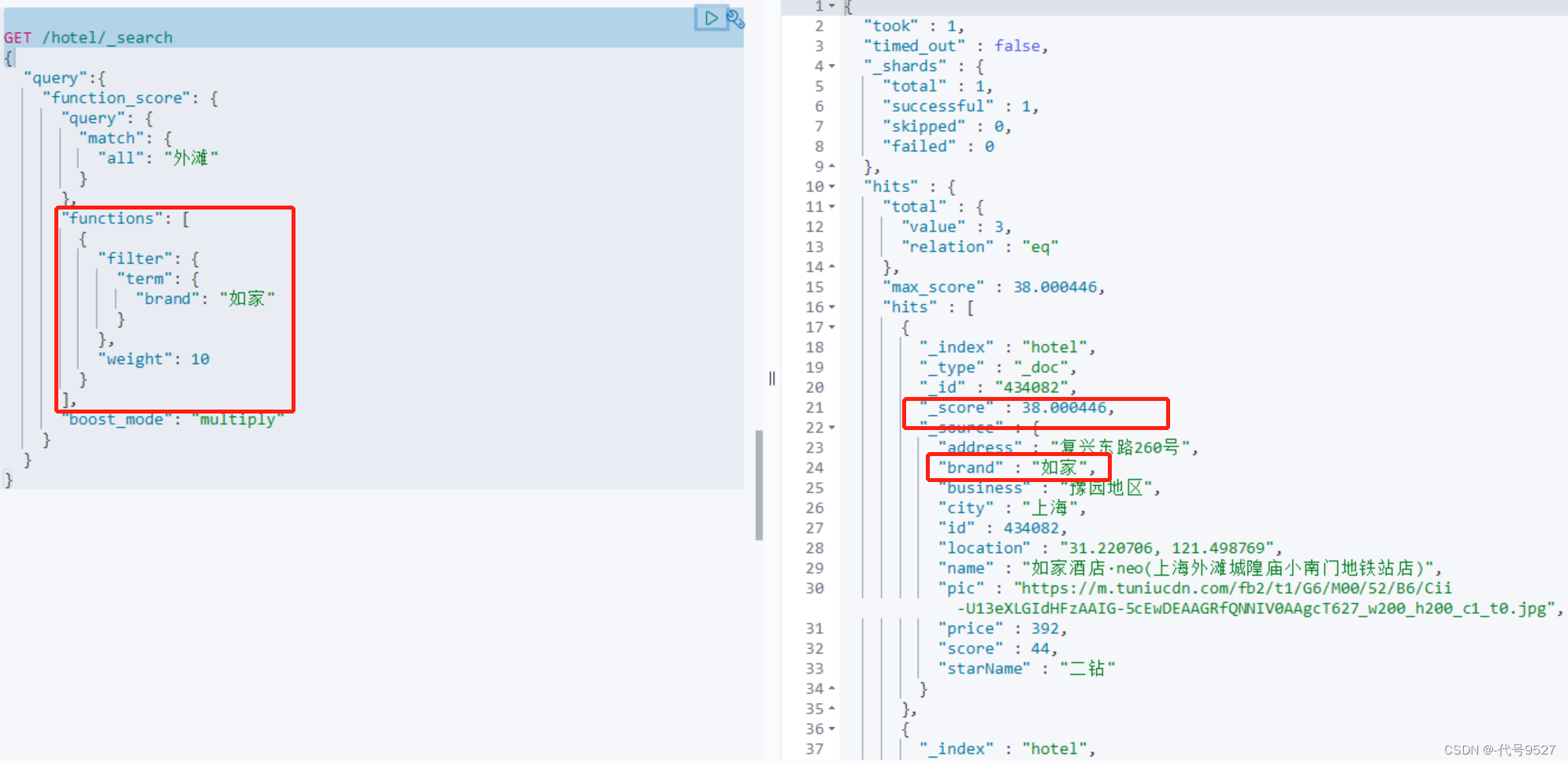Image resolution: width=1568 pixels, height=764 pixels.
Task: Collapse fold arrow at line 1
Action: tap(831, 6)
